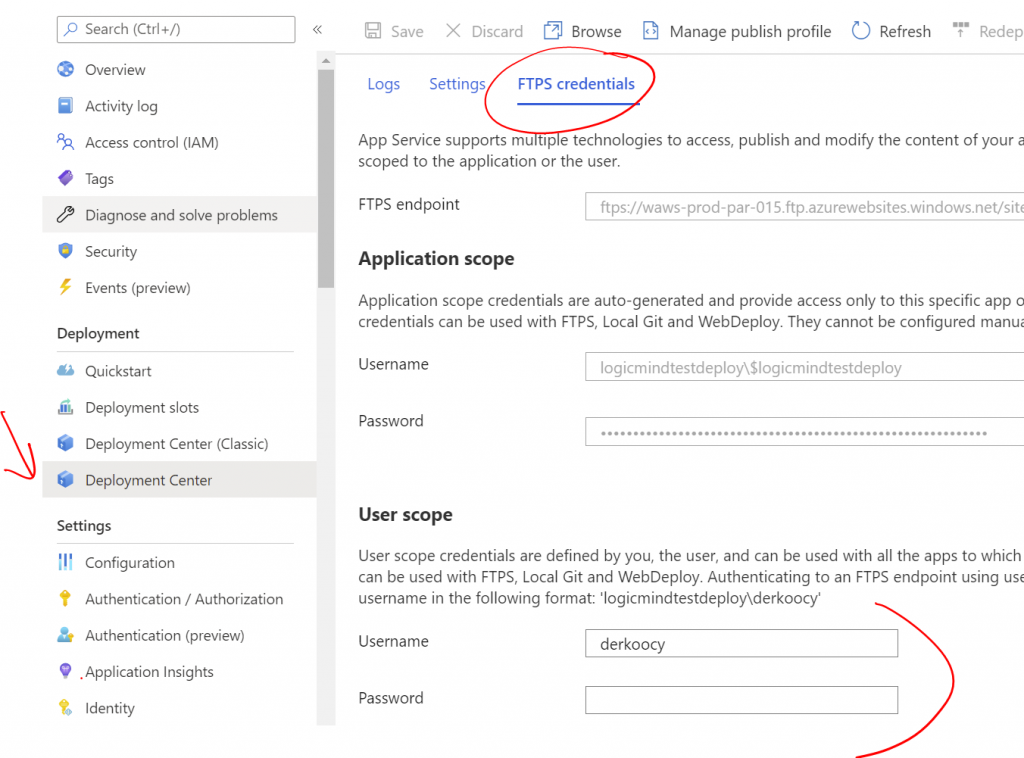1024x758 pixels.
Task: Click the Search (Ctrl+/) field
Action: [176, 29]
